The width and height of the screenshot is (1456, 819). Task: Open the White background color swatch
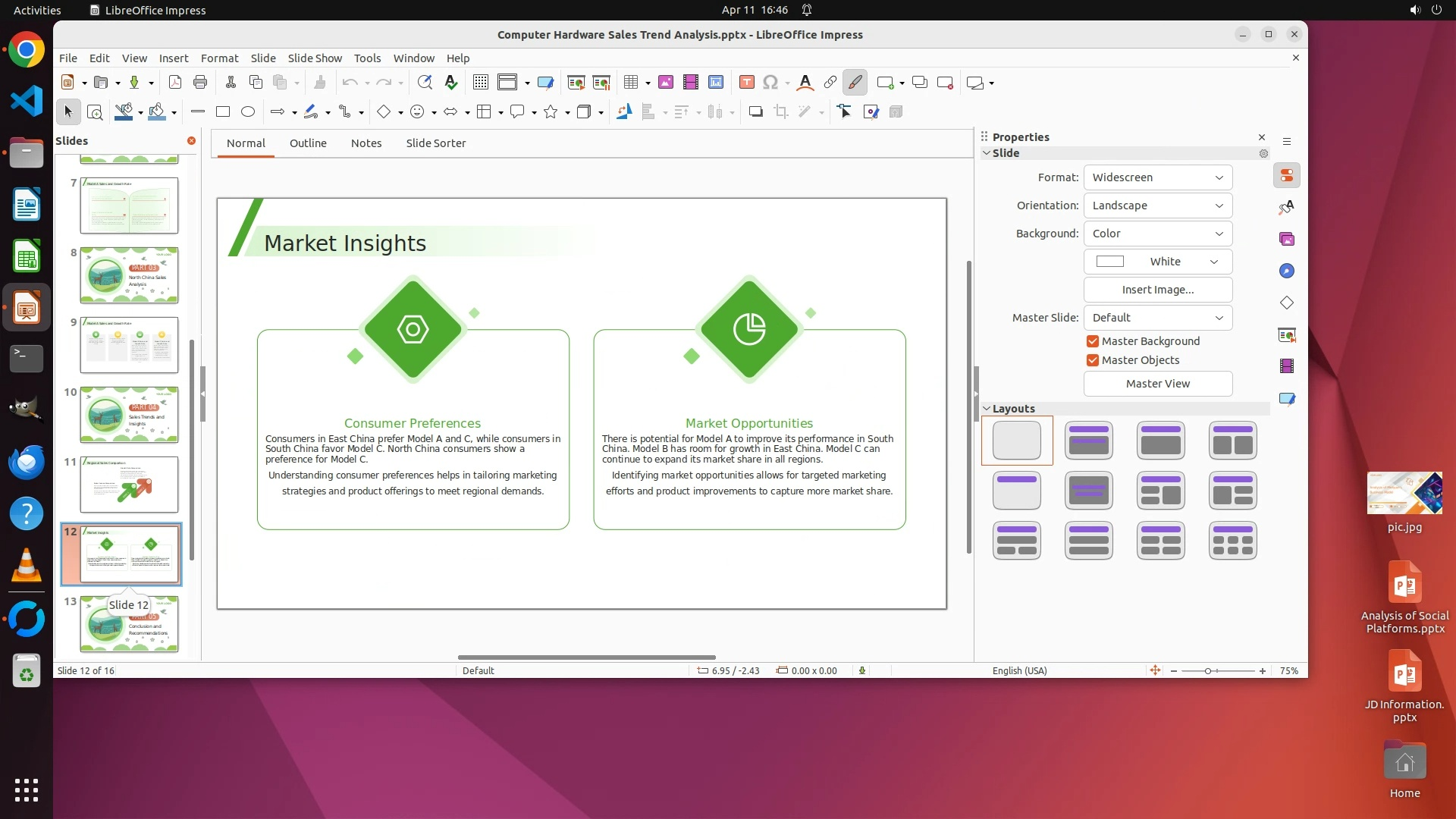click(x=1157, y=262)
